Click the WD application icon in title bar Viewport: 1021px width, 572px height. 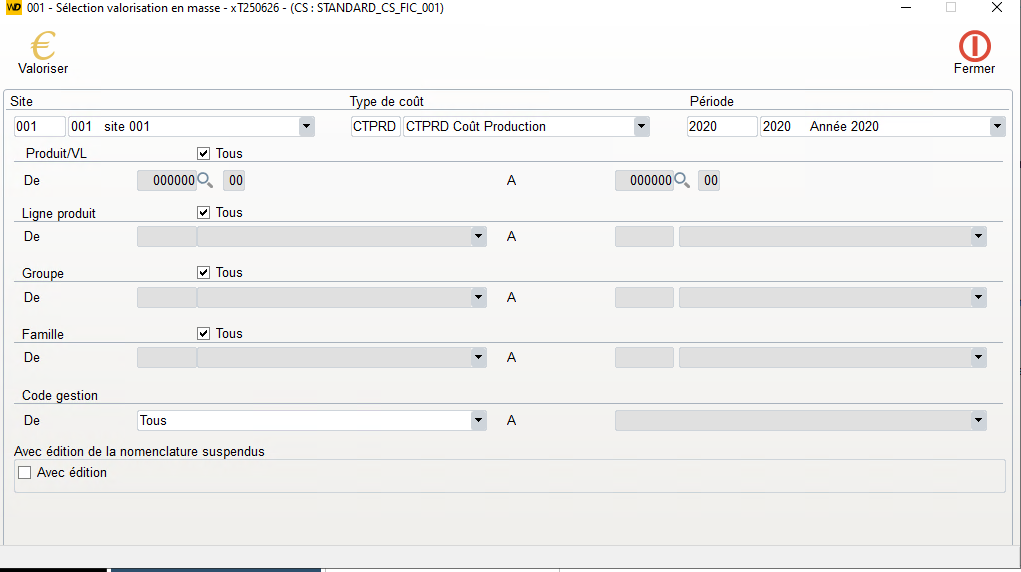(x=14, y=8)
